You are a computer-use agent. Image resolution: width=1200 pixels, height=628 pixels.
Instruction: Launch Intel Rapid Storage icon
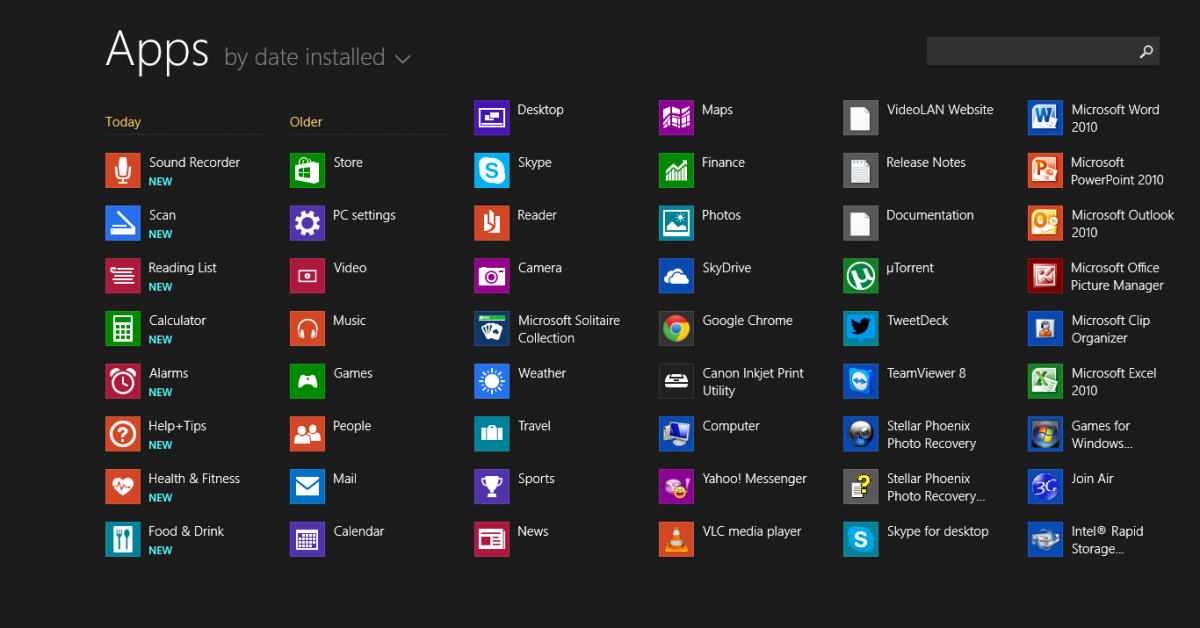click(x=1045, y=539)
